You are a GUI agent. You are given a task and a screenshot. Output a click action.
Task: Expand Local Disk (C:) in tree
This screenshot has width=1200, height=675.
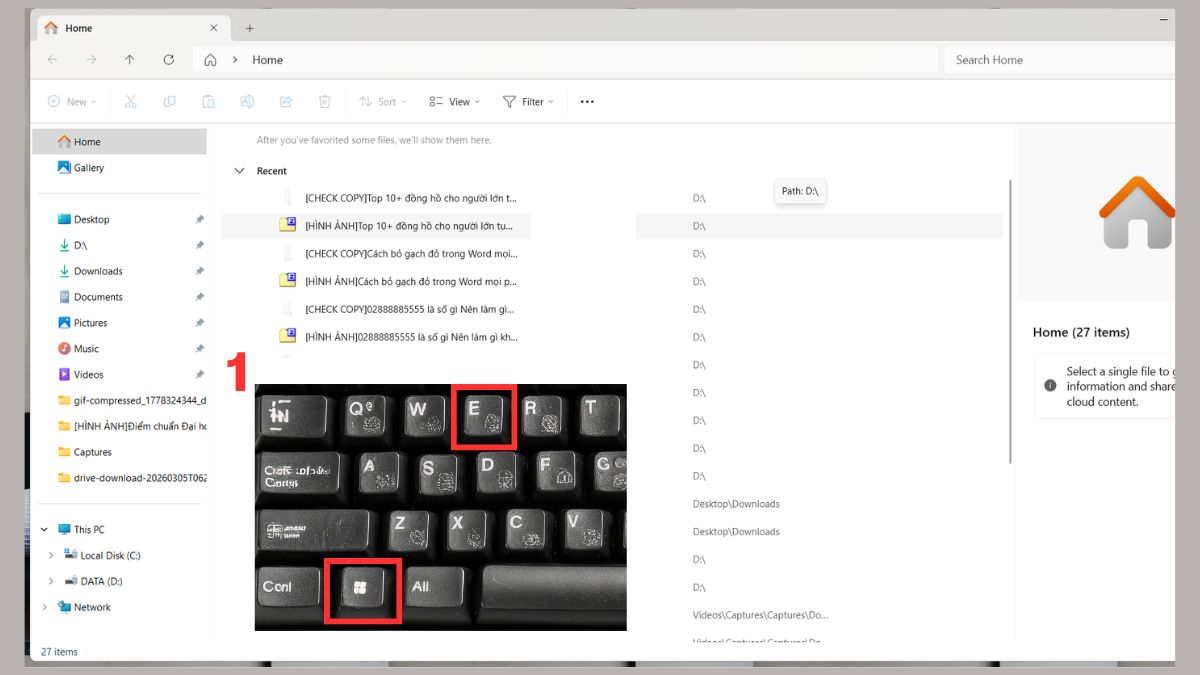[x=51, y=555]
